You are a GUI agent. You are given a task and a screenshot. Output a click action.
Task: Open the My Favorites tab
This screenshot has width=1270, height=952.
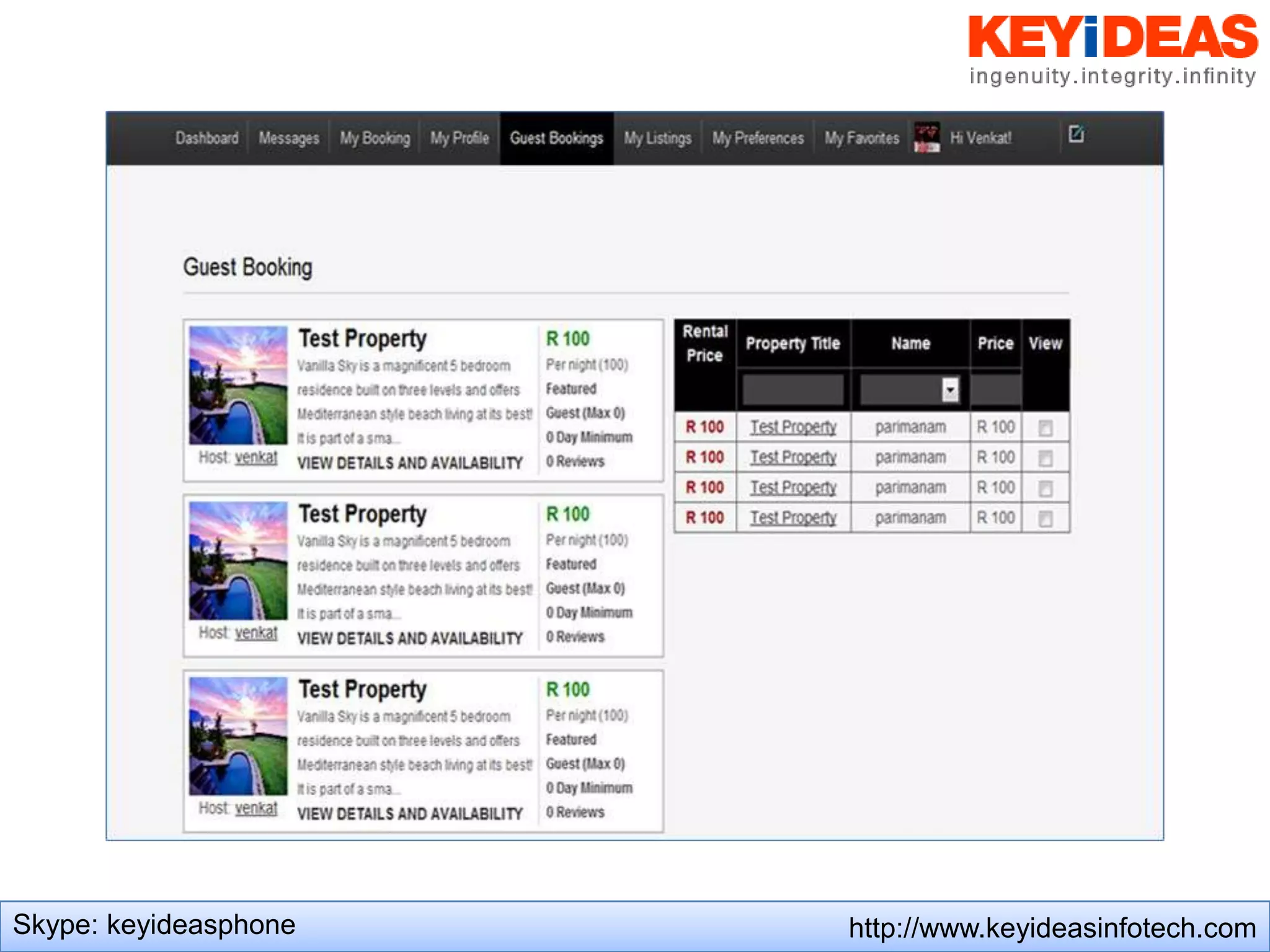pyautogui.click(x=861, y=138)
